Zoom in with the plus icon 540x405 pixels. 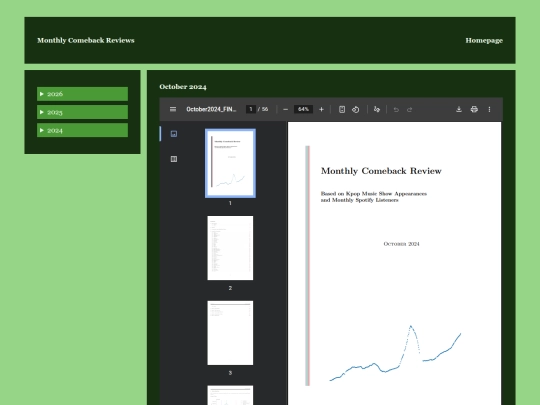tap(321, 109)
